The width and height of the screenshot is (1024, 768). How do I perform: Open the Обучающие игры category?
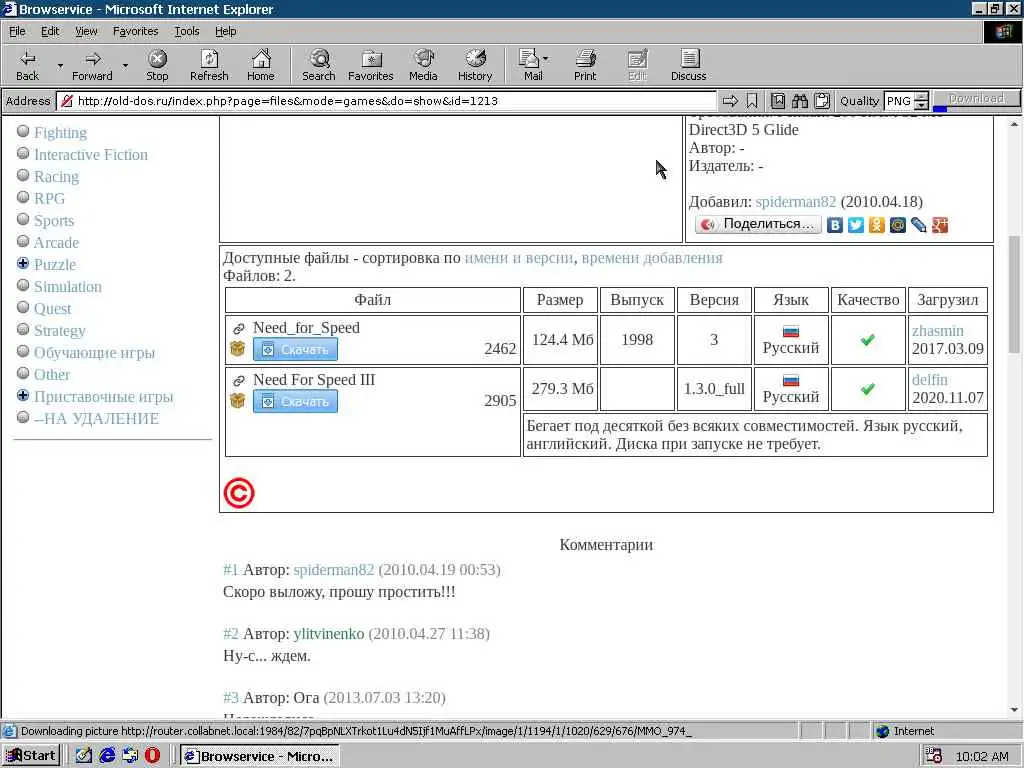(94, 353)
